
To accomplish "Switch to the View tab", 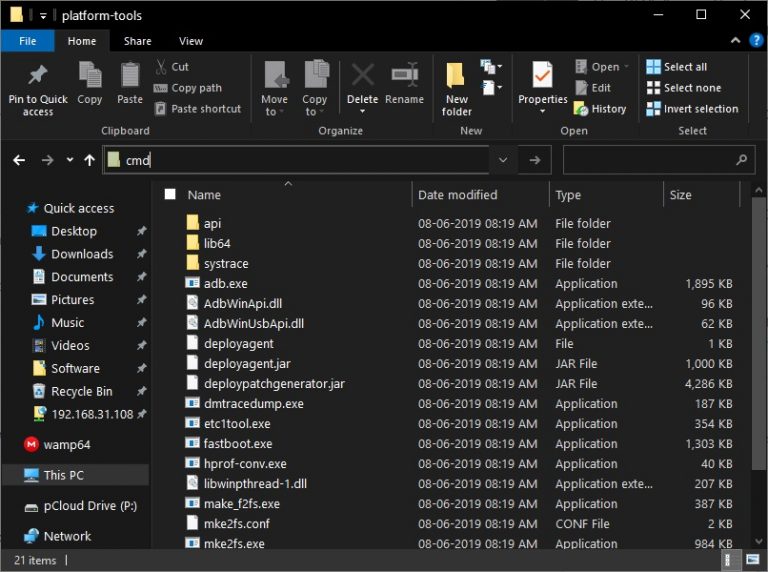I will 190,41.
